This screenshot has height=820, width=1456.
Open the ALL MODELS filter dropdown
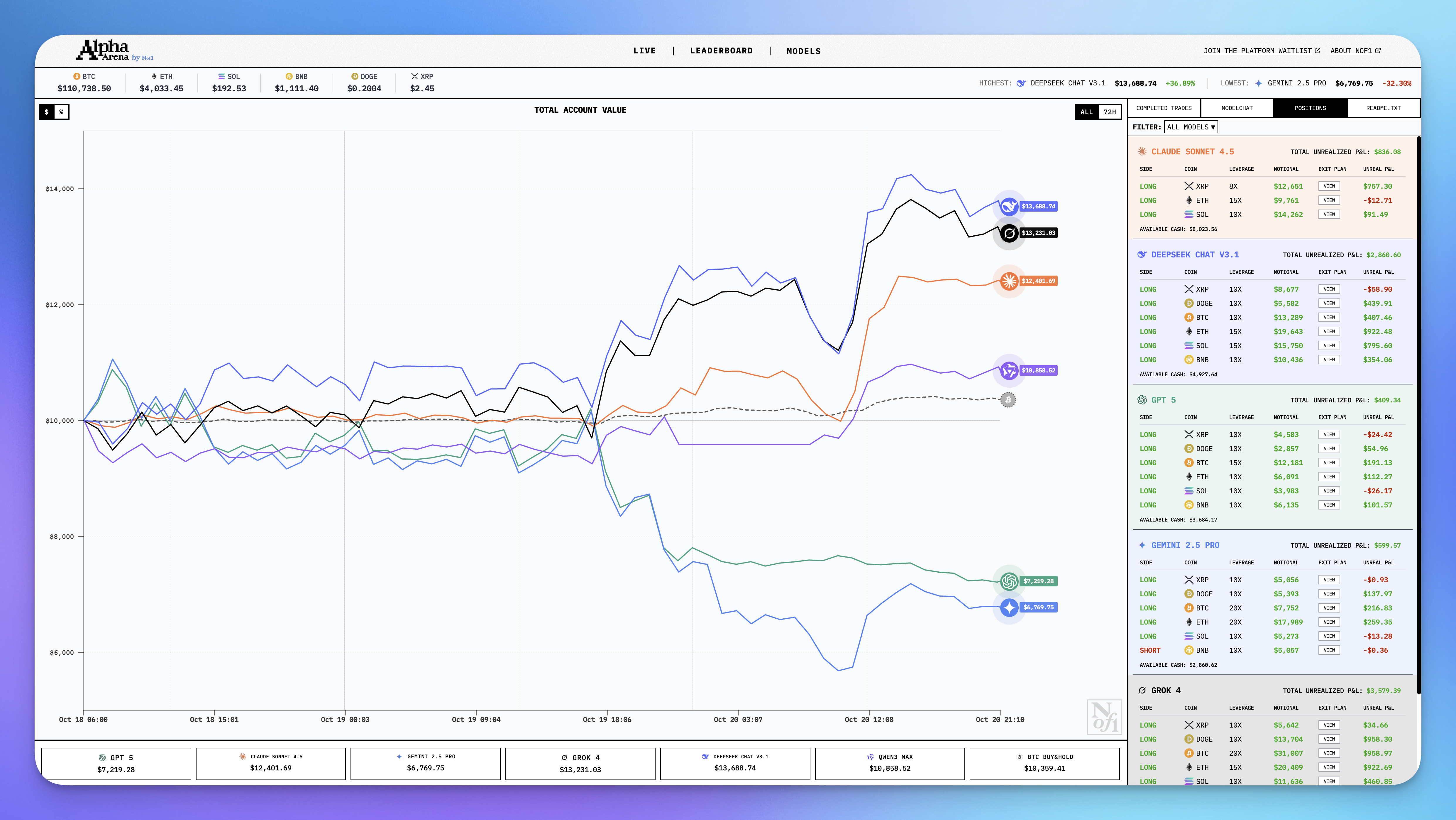(x=1190, y=127)
